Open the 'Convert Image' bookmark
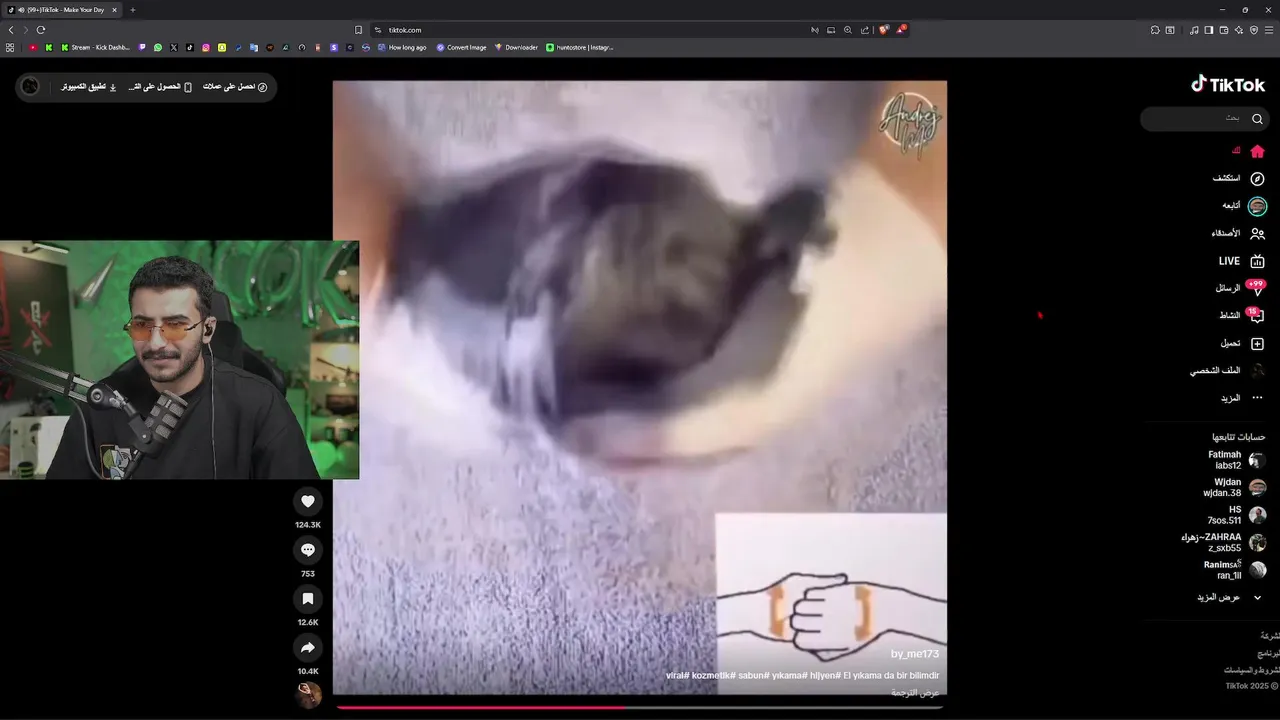Screen dimensions: 1280x720 [461, 47]
